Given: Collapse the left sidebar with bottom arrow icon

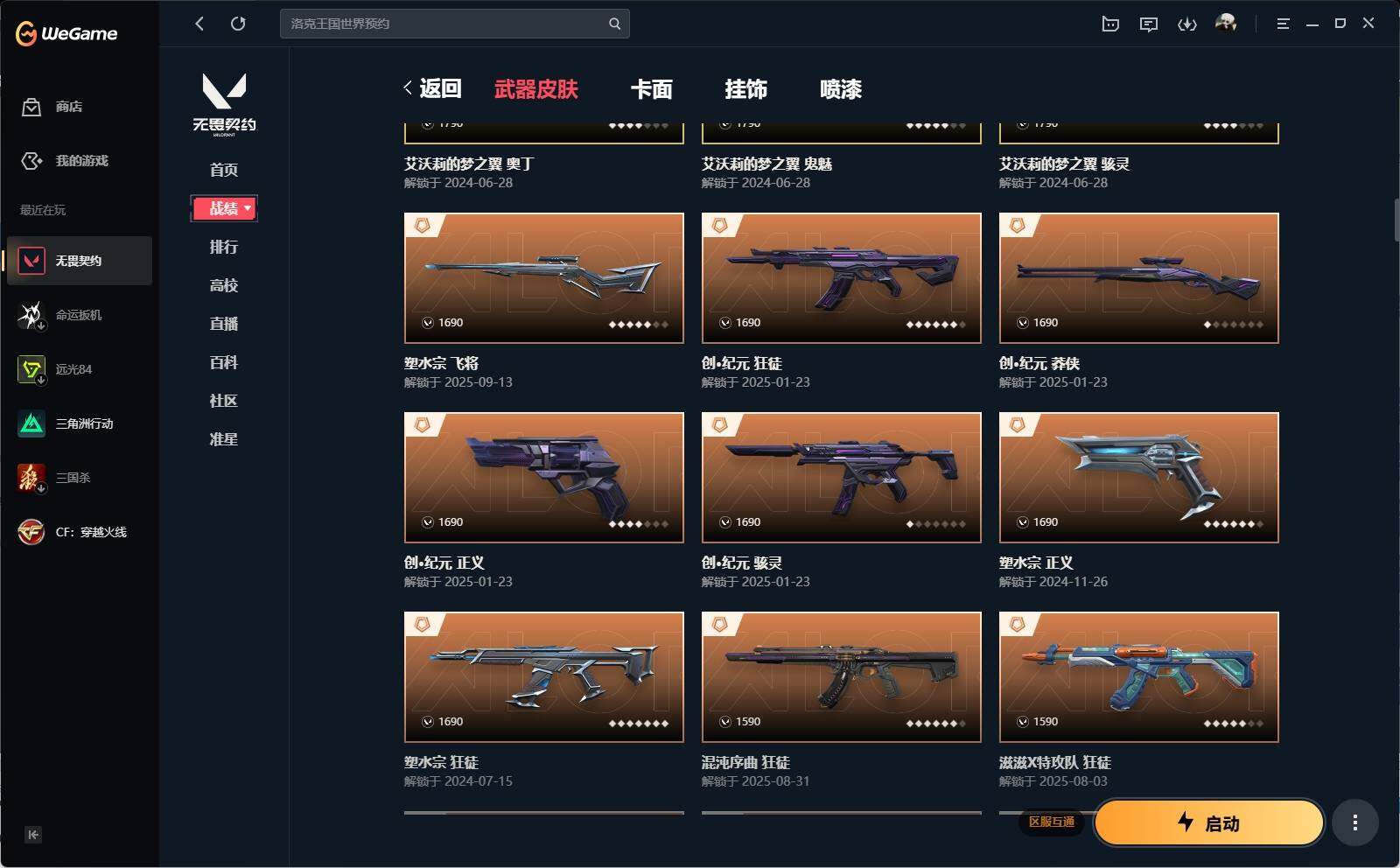Looking at the screenshot, I should coord(33,835).
